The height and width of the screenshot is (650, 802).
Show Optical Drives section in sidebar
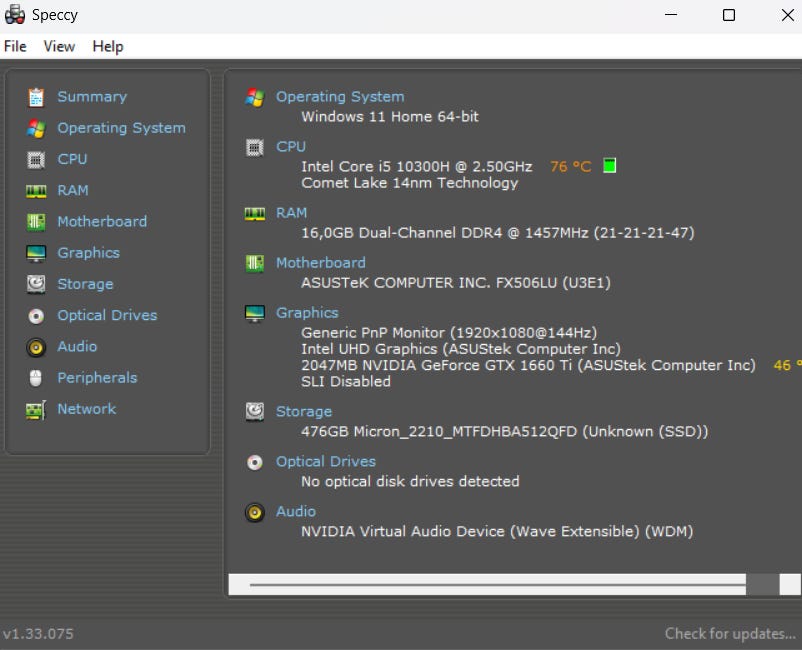[x=107, y=315]
